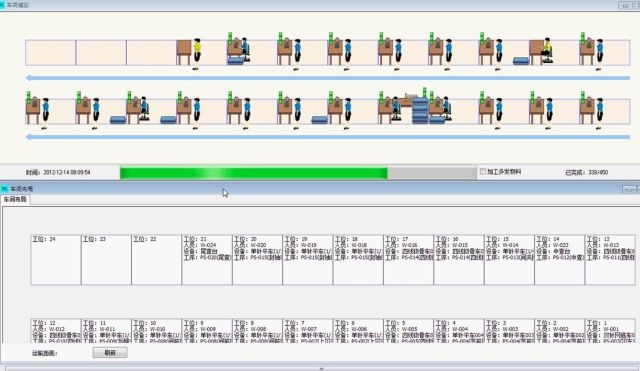Select worker at workstation 11 in simulation
640x371 pixels.
(x=96, y=113)
